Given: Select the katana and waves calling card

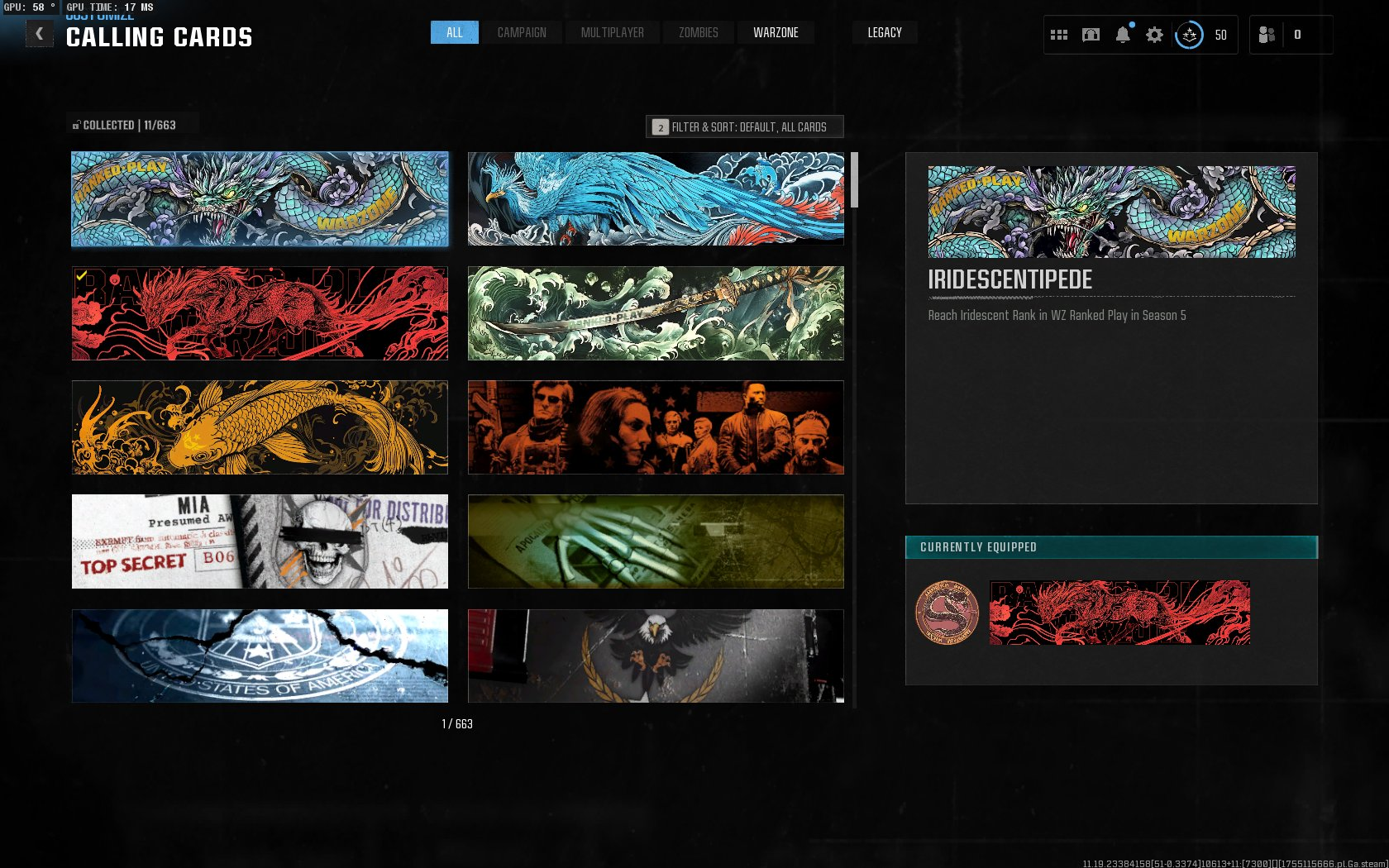Looking at the screenshot, I should [x=656, y=313].
